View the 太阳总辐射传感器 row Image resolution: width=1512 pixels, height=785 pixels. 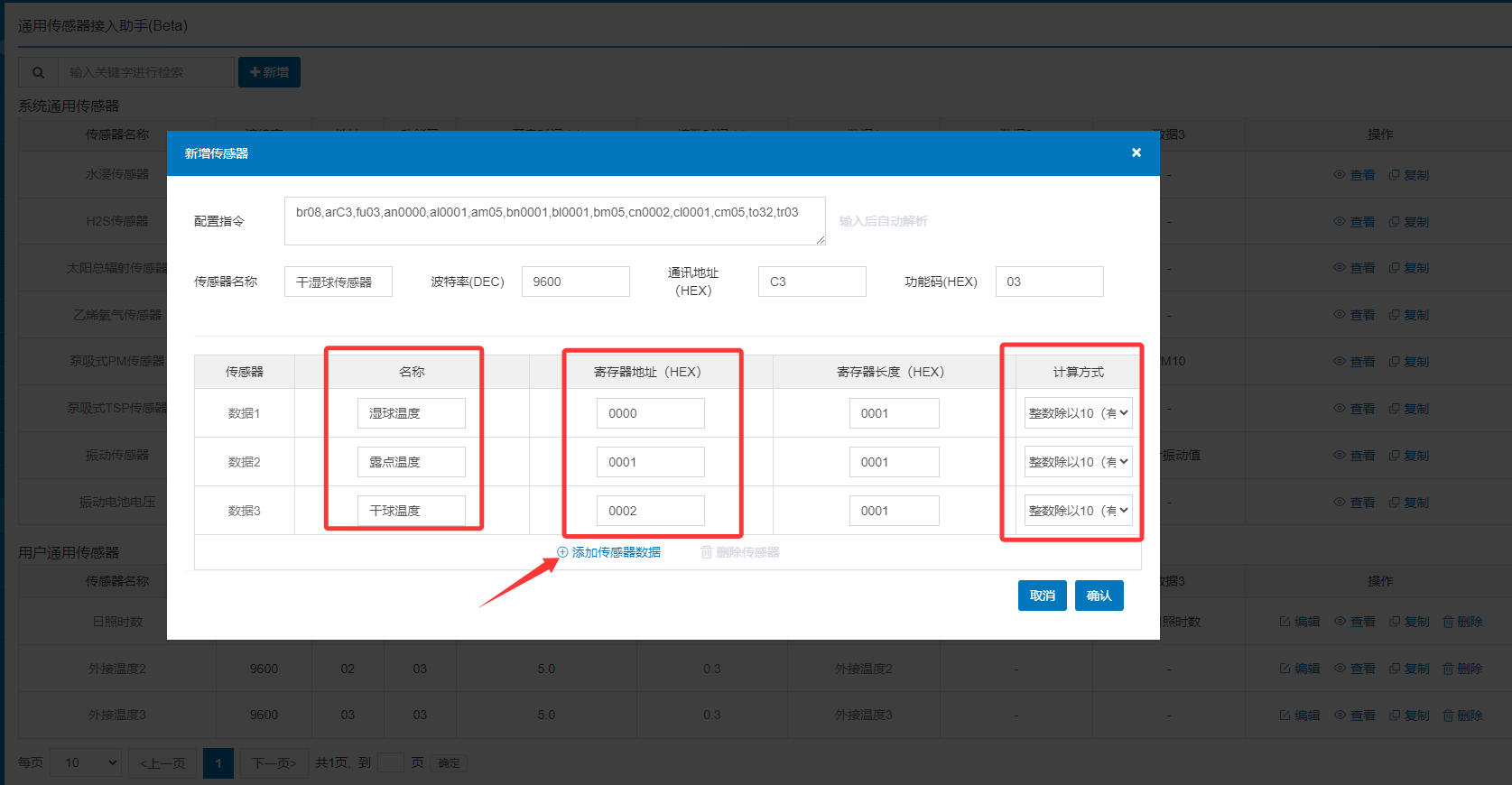pyautogui.click(x=1354, y=268)
